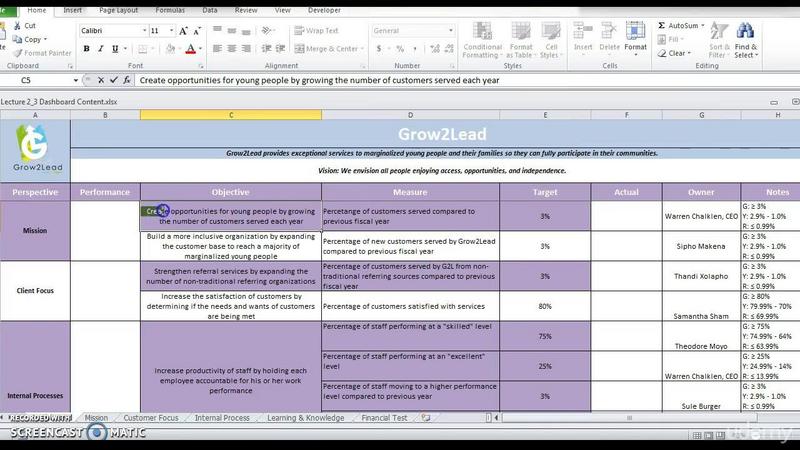Open Format as Table

click(x=520, y=40)
